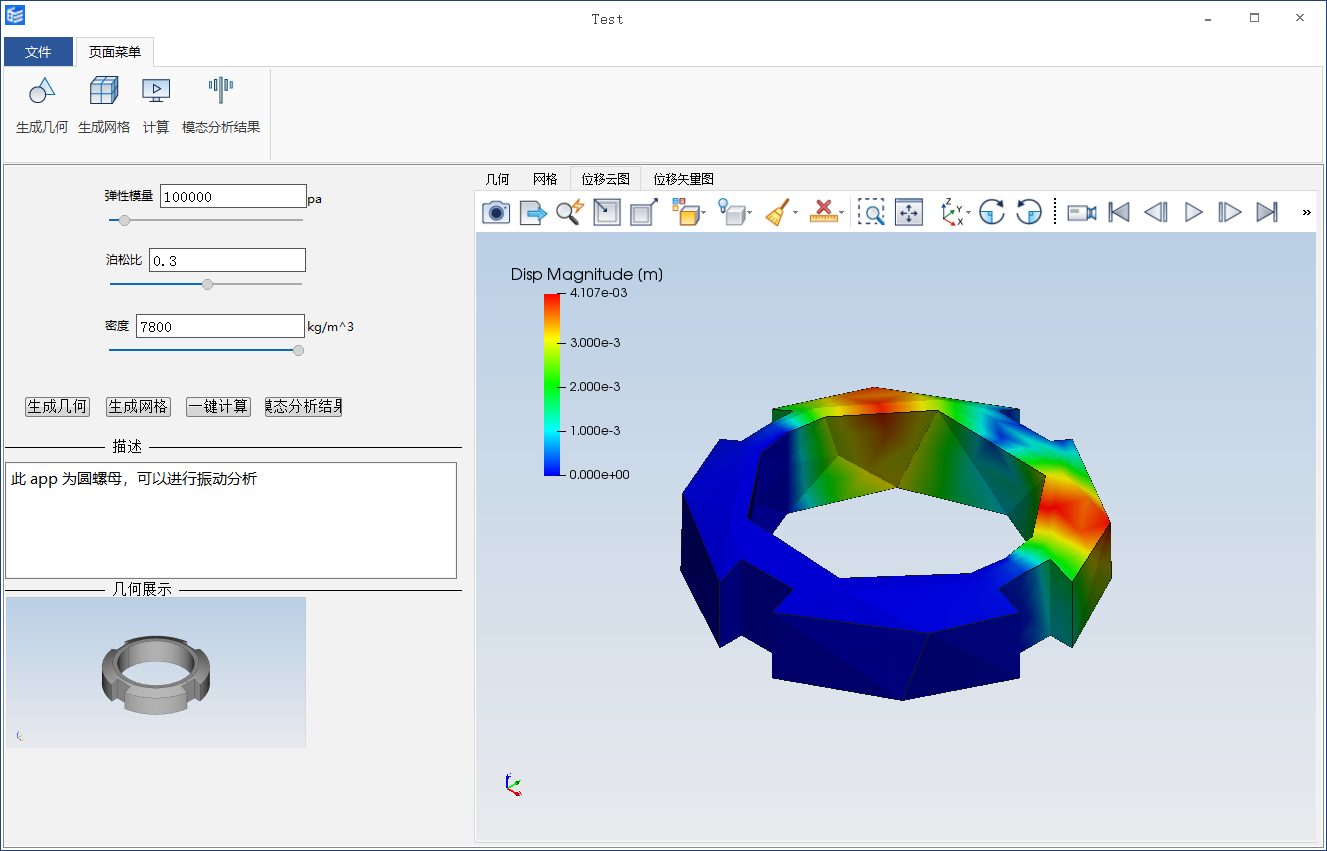This screenshot has width=1327, height=851.
Task: Click the 生成几何 ribbon icon
Action: 42,91
